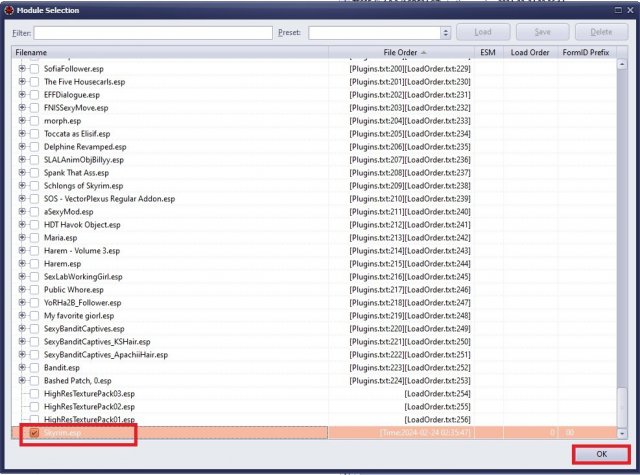The height and width of the screenshot is (475, 640).
Task: Open the Preset dropdown list
Action: [x=445, y=33]
